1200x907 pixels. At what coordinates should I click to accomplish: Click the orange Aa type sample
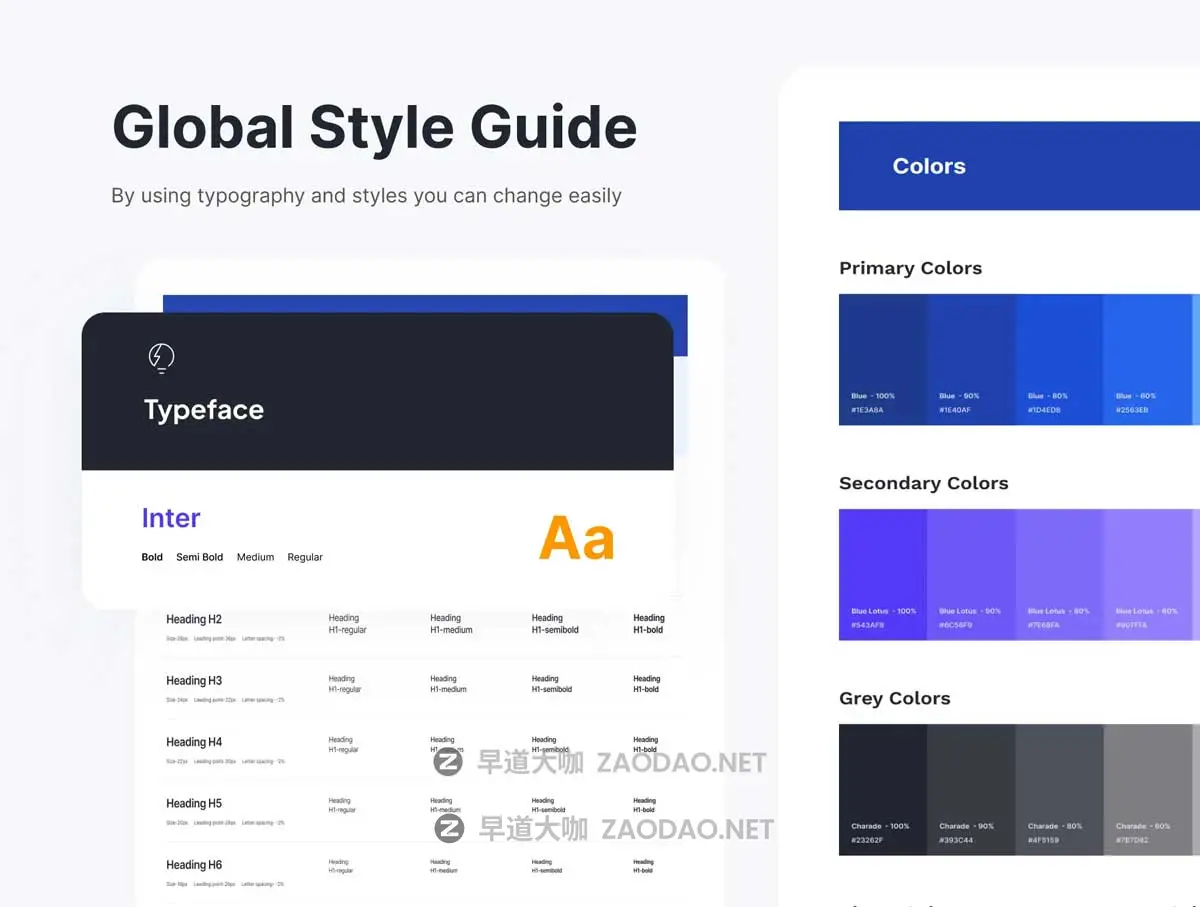tap(576, 538)
